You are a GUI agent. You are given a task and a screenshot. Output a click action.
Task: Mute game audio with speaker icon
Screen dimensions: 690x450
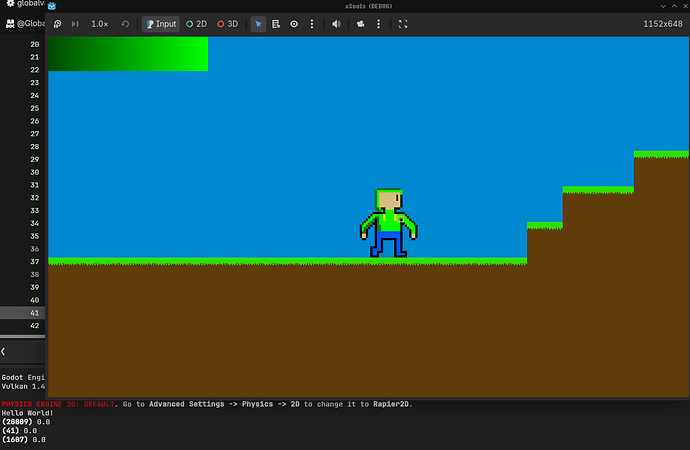[x=336, y=24]
